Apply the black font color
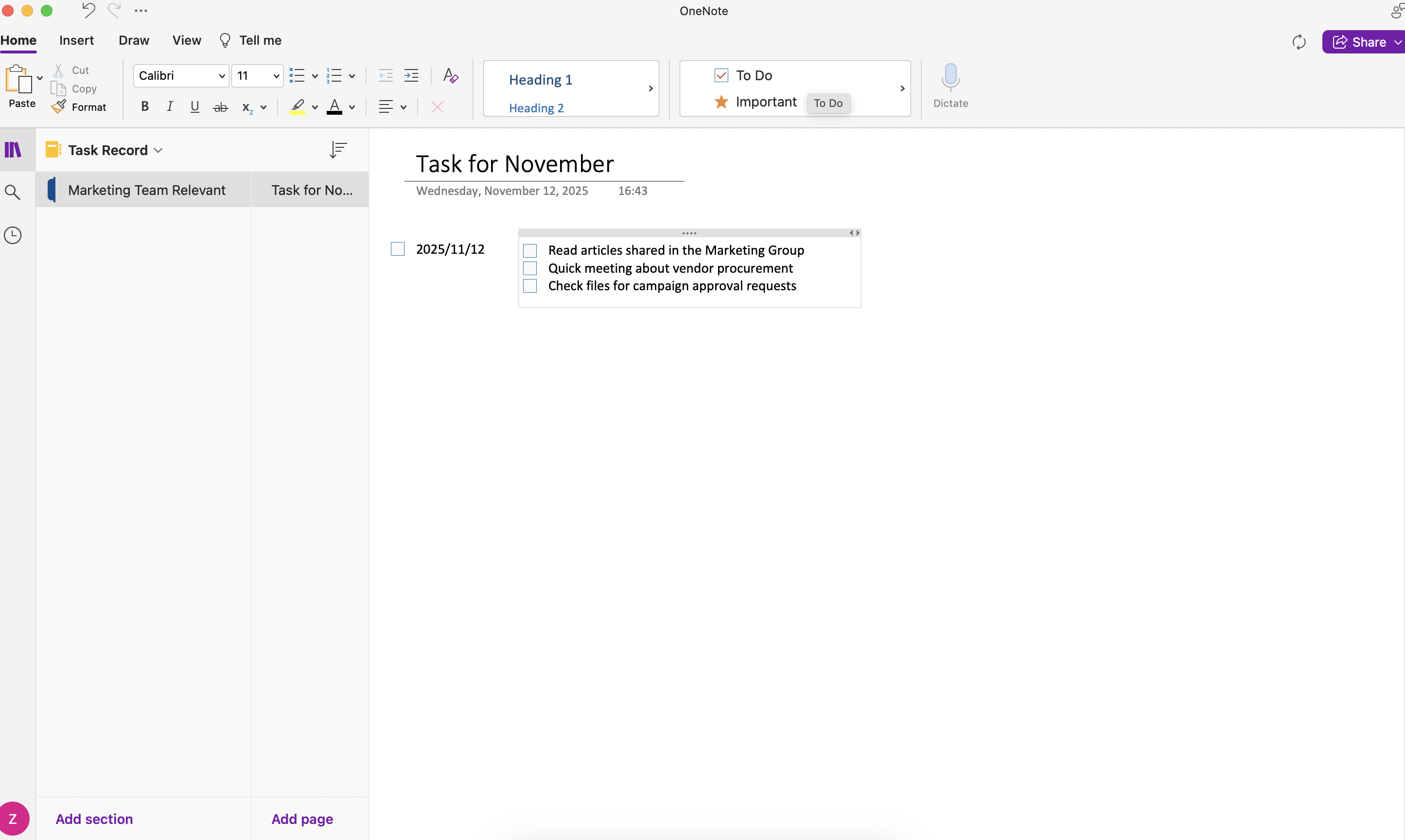This screenshot has height=840, width=1405. tap(334, 106)
